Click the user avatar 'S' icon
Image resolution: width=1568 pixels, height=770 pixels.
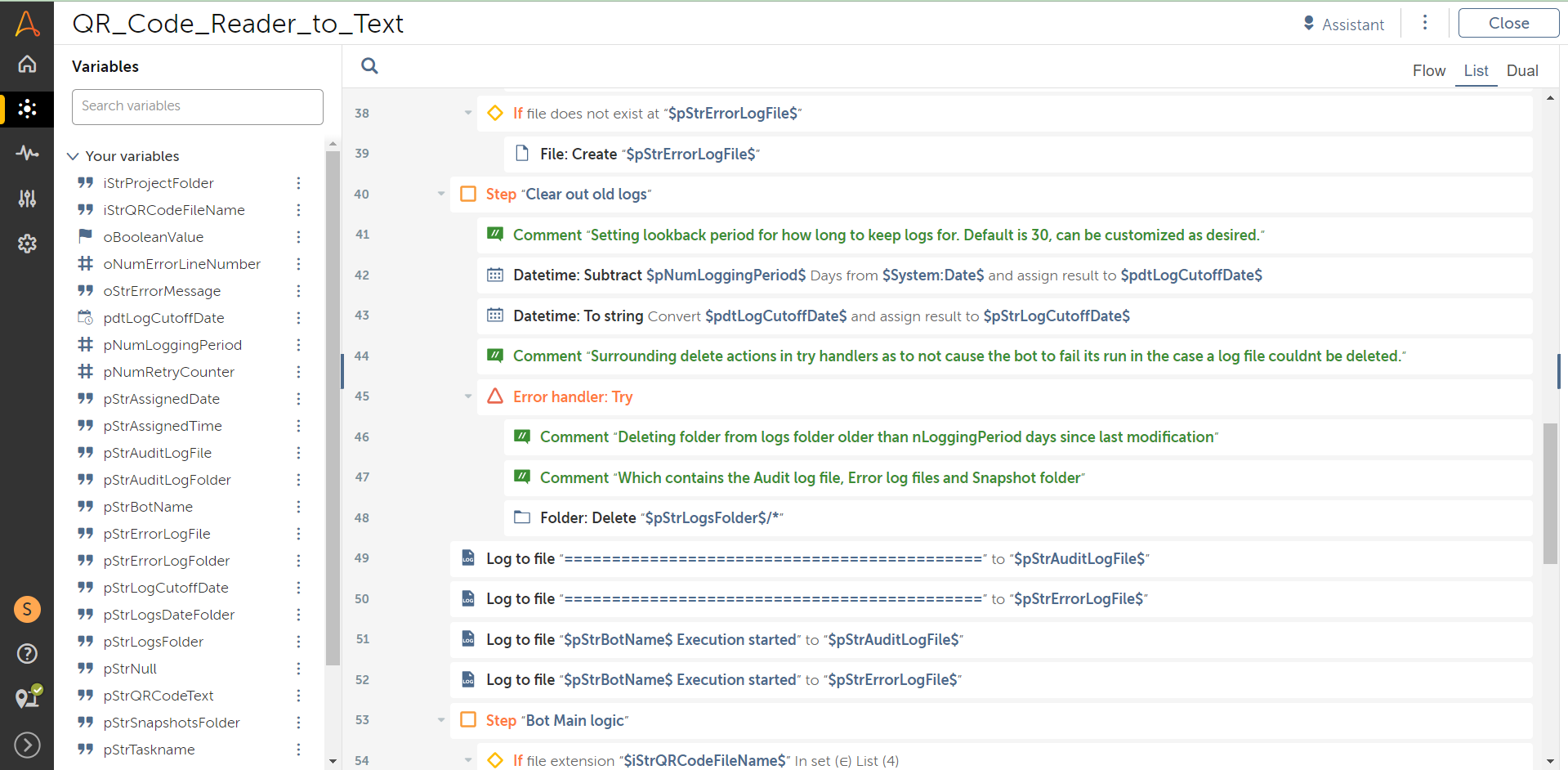[x=27, y=609]
